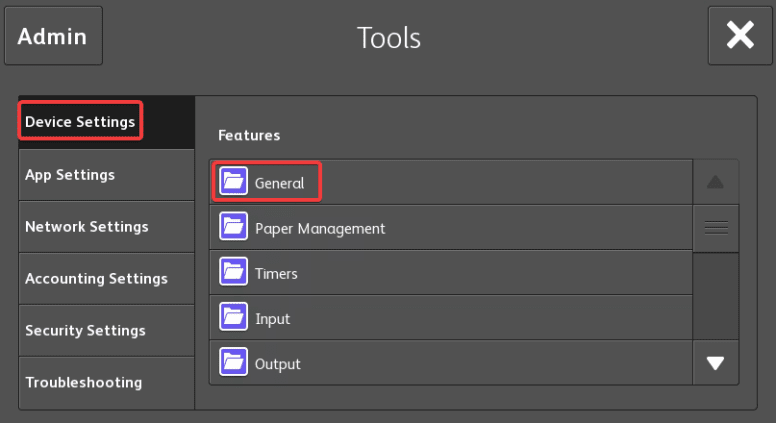
Task: Close the Tools screen with X
Action: [739, 36]
